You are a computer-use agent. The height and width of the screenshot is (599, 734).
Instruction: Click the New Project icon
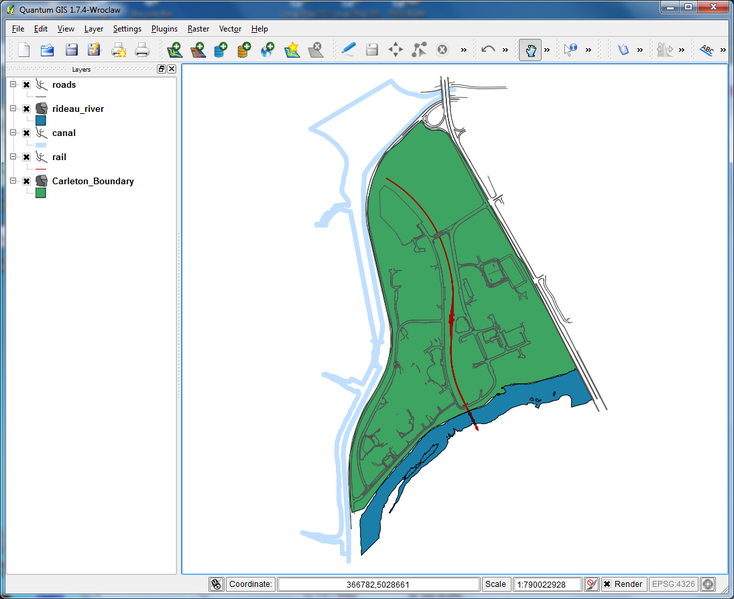[23, 49]
